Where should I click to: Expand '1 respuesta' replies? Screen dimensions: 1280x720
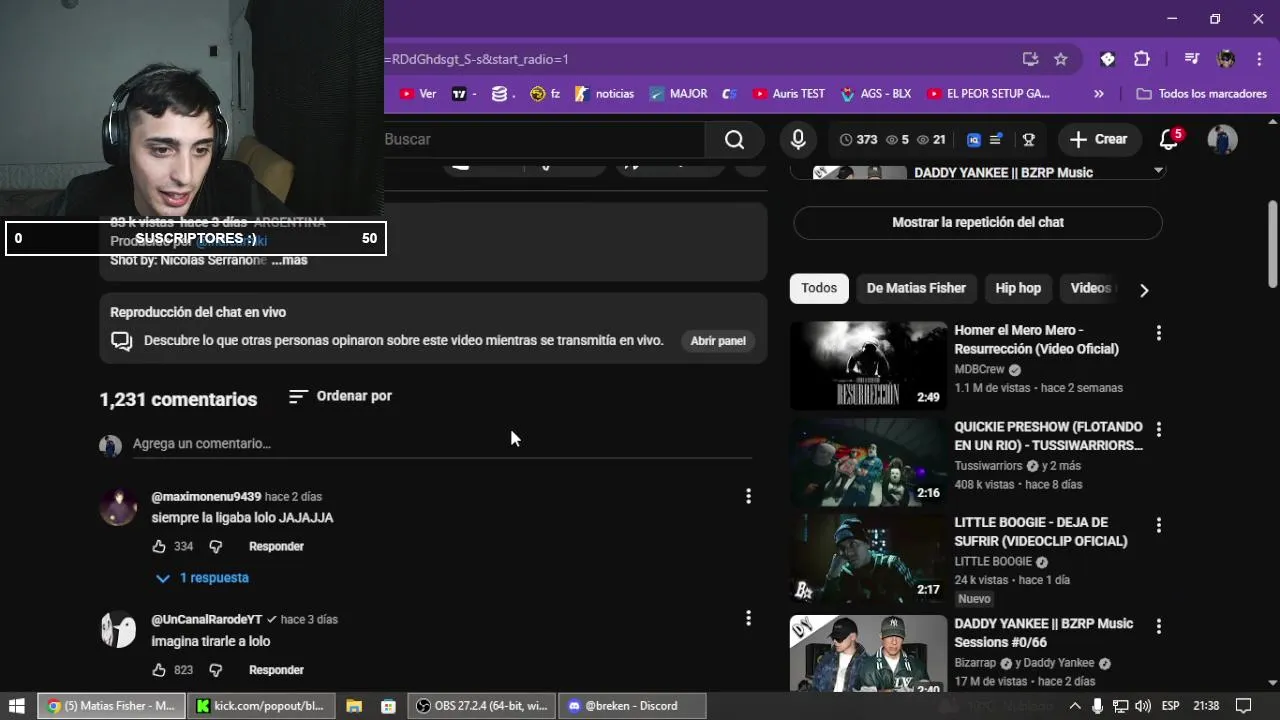click(x=203, y=578)
